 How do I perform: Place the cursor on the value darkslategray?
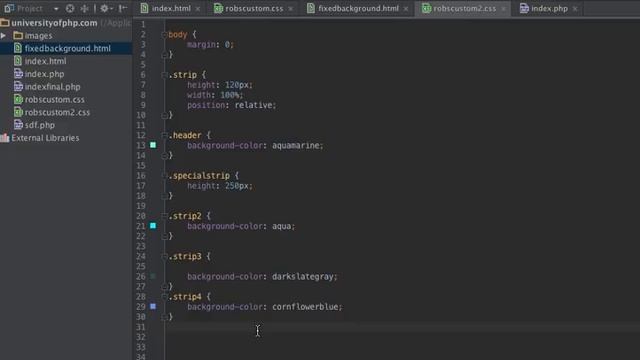tap(303, 277)
